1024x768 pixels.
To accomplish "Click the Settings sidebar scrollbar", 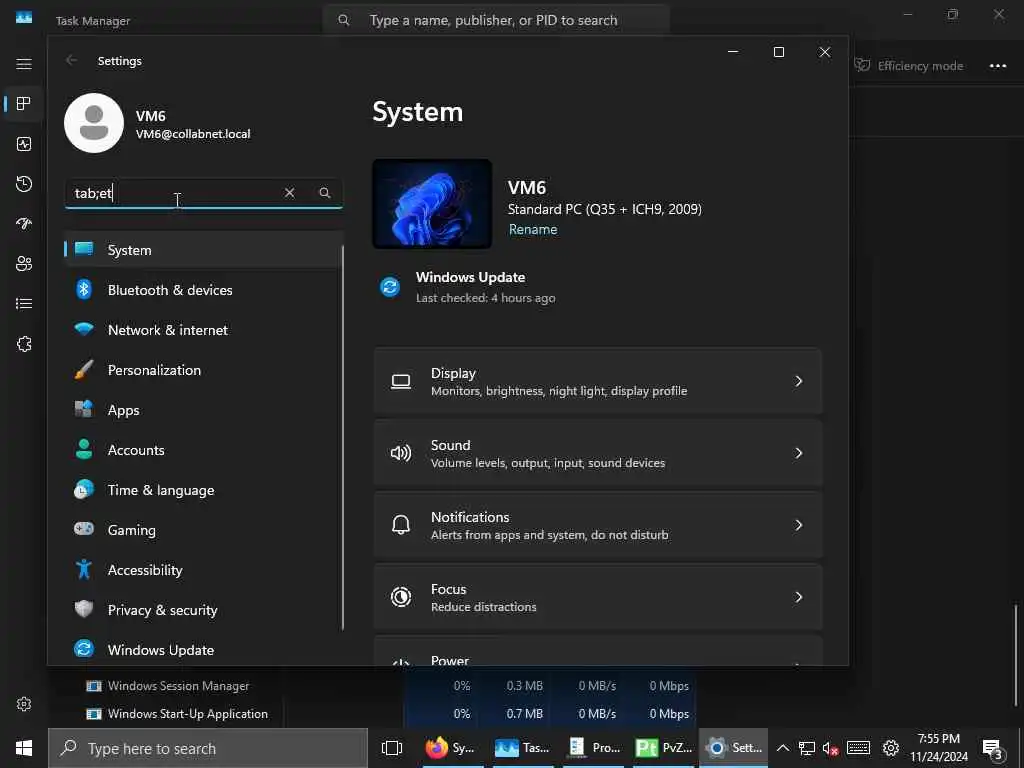I will click(343, 437).
